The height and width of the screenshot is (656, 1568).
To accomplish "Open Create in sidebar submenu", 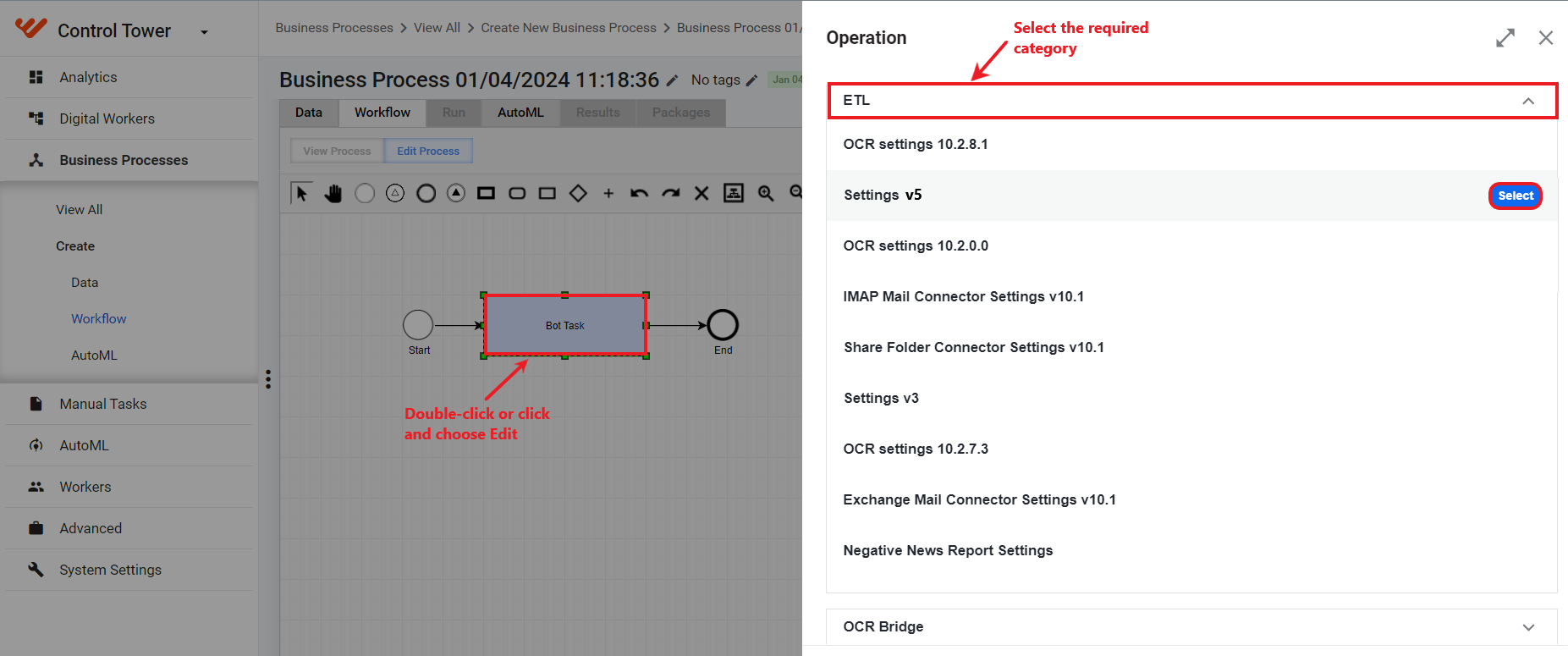I will click(x=75, y=246).
